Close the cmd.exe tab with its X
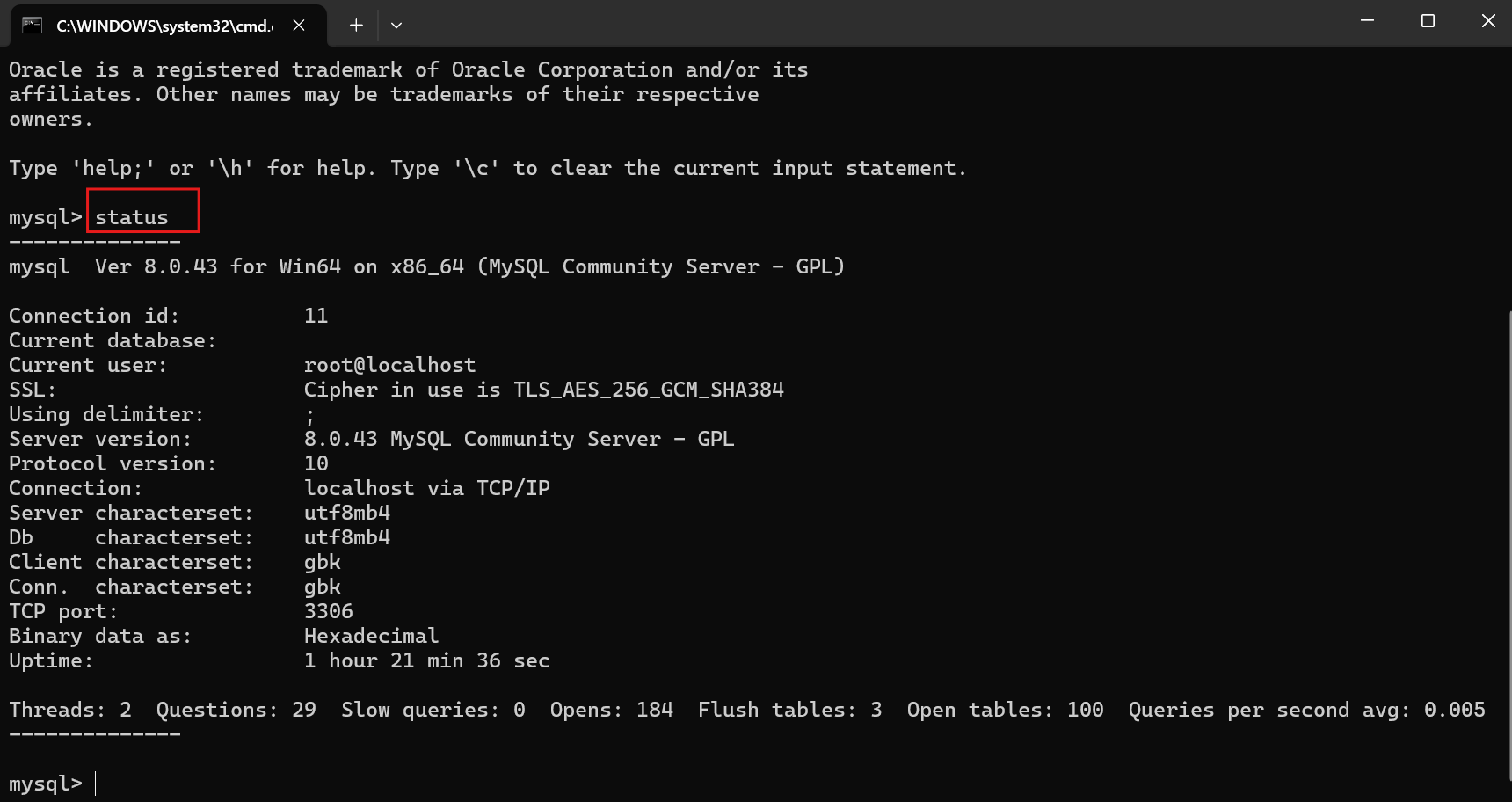Image resolution: width=1512 pixels, height=802 pixels. click(x=298, y=26)
